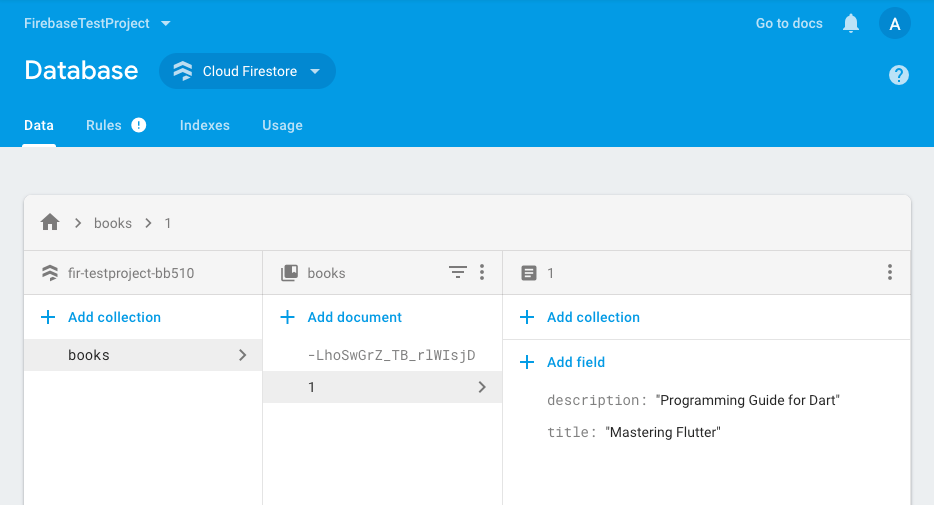Click books in the breadcrumb path
Image resolution: width=934 pixels, height=505 pixels.
point(113,223)
